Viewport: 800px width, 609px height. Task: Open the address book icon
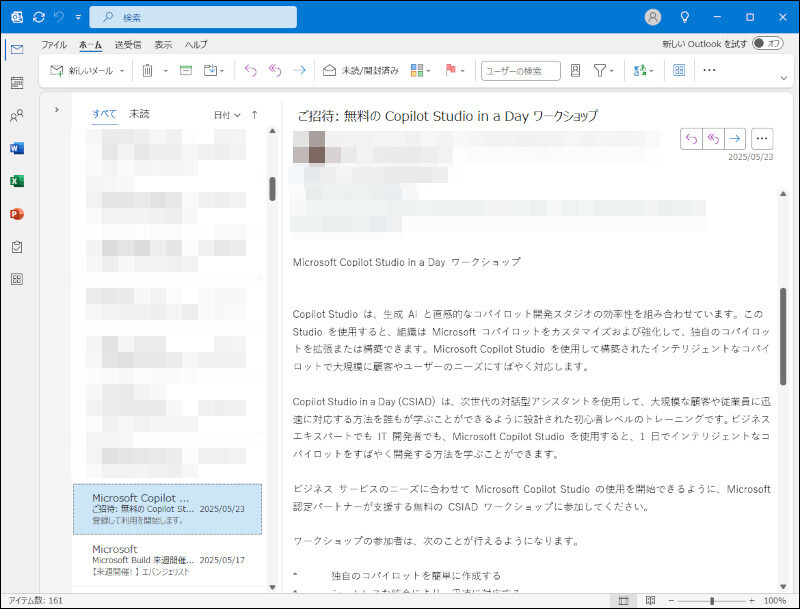(575, 71)
